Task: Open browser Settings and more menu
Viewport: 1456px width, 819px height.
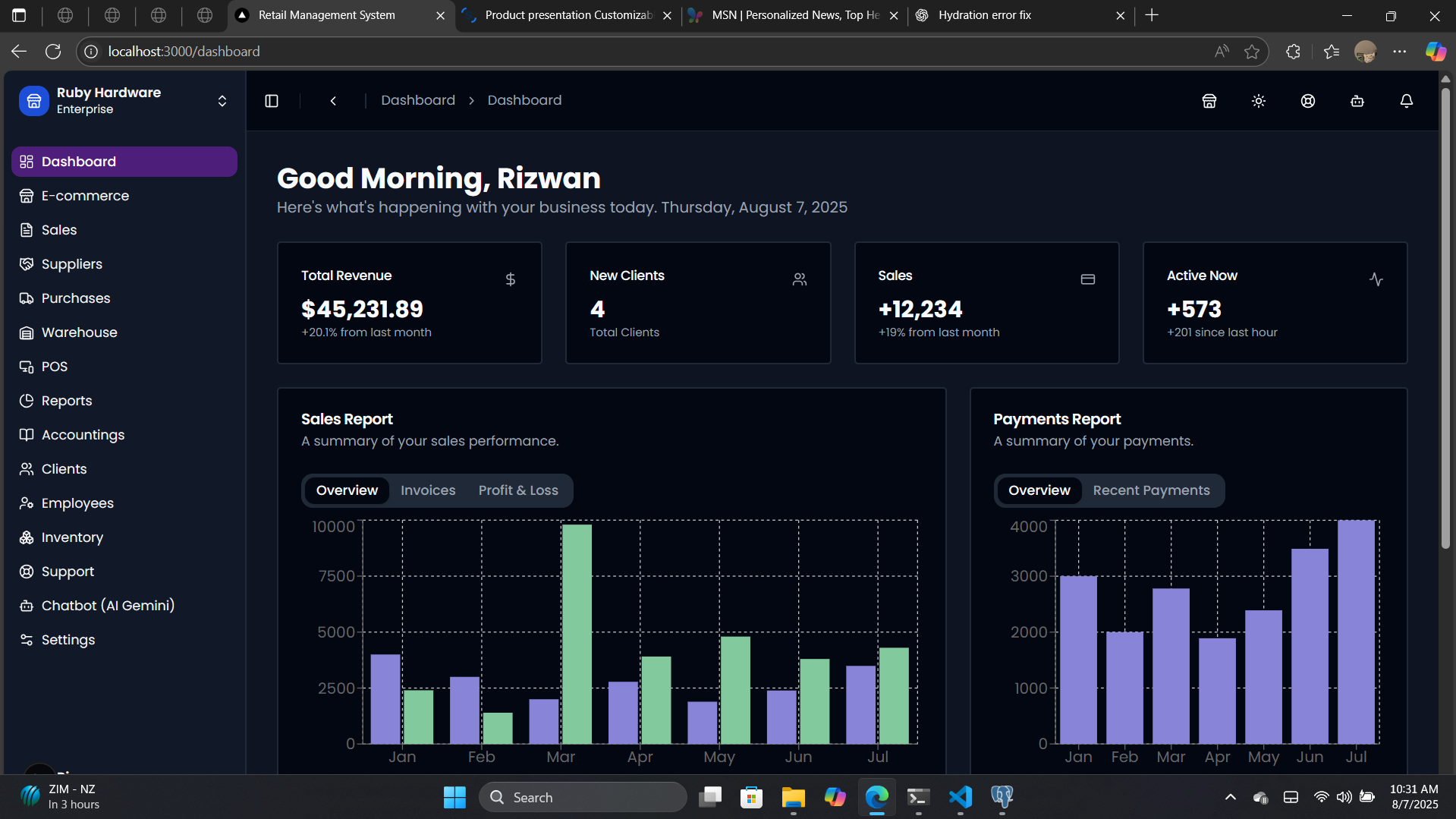Action: click(x=1400, y=52)
